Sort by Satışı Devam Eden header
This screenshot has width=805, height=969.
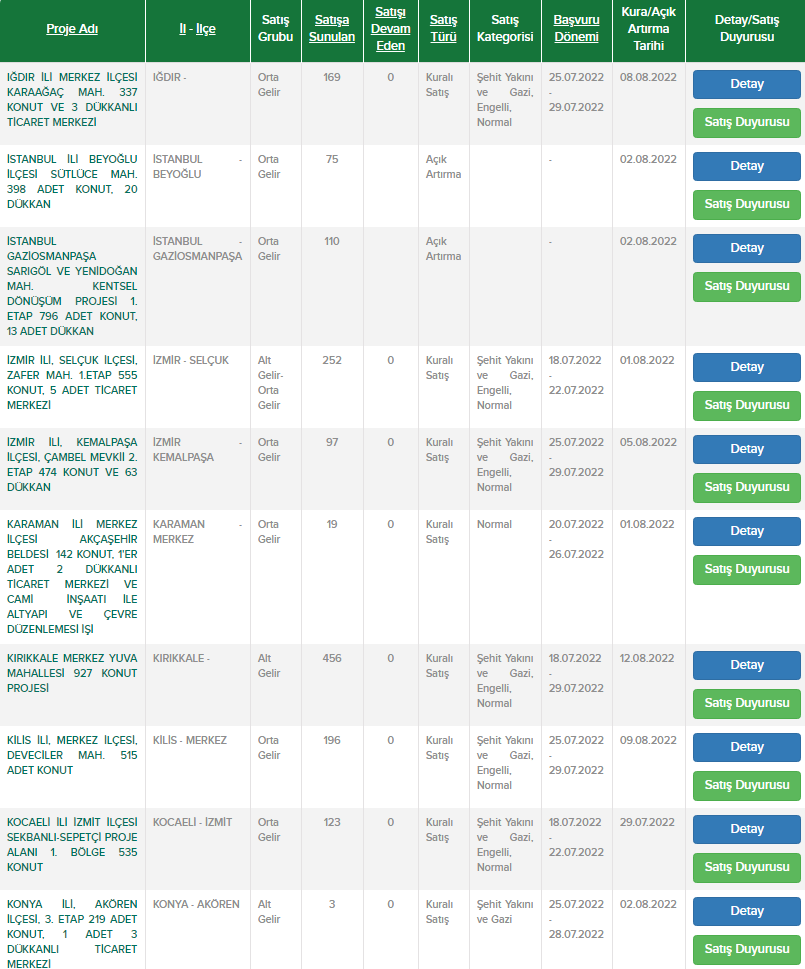(x=390, y=28)
